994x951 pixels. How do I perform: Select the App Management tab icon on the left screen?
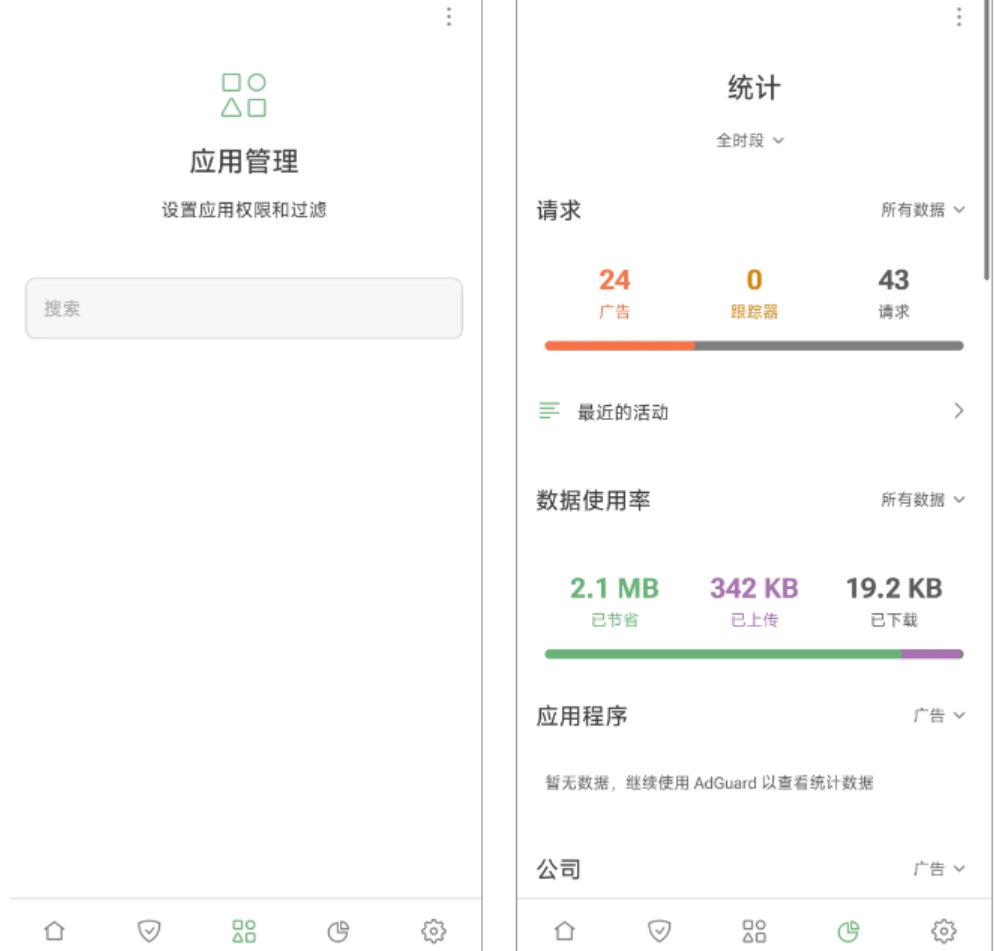click(244, 931)
